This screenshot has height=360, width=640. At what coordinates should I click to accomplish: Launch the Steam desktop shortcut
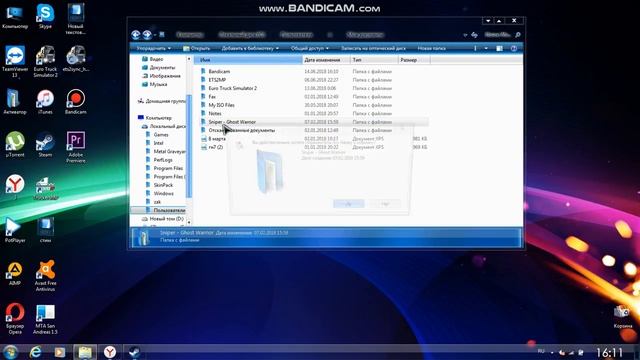pyautogui.click(x=45, y=144)
